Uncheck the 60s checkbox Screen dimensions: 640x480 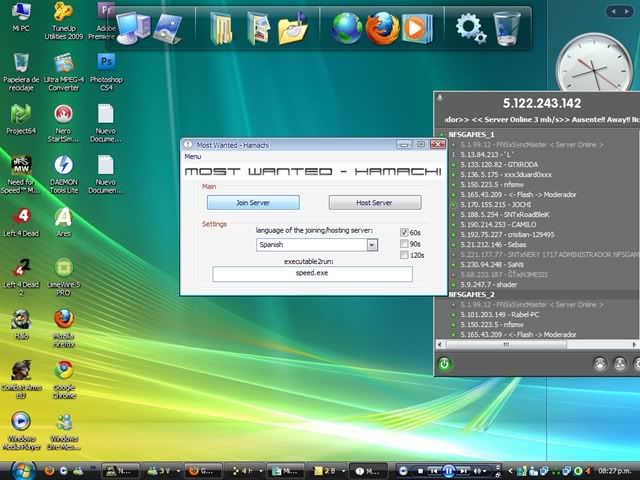[404, 232]
